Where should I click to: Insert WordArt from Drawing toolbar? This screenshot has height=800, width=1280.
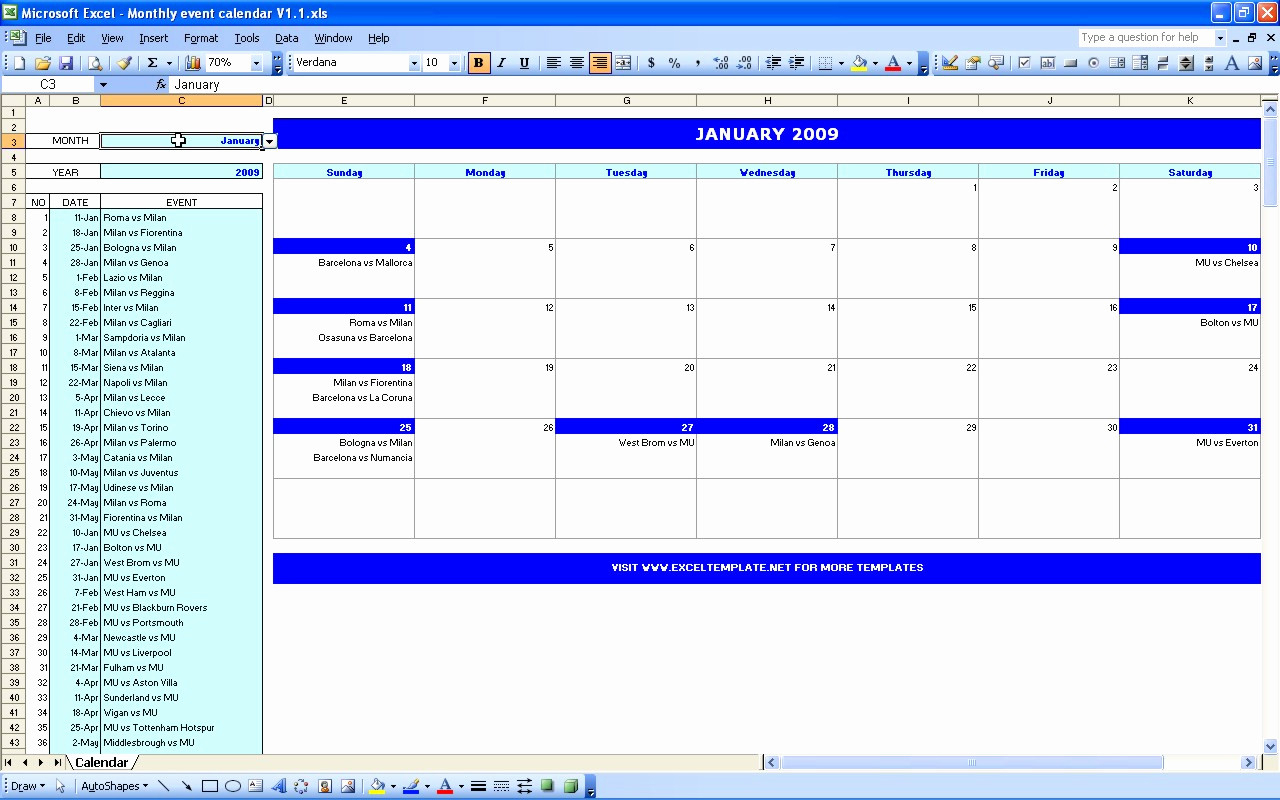tap(279, 786)
